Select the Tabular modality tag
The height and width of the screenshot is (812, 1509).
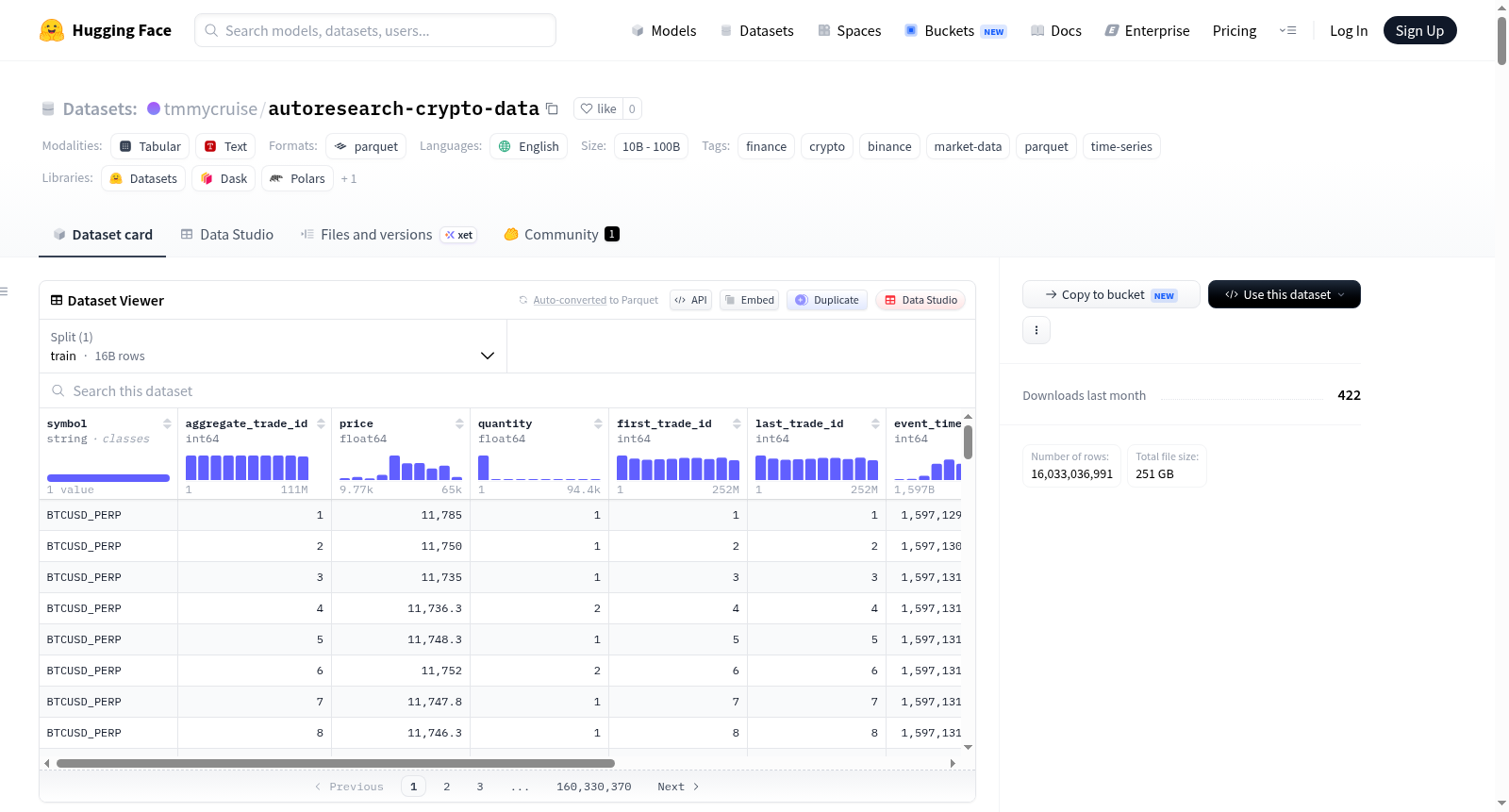[x=150, y=146]
